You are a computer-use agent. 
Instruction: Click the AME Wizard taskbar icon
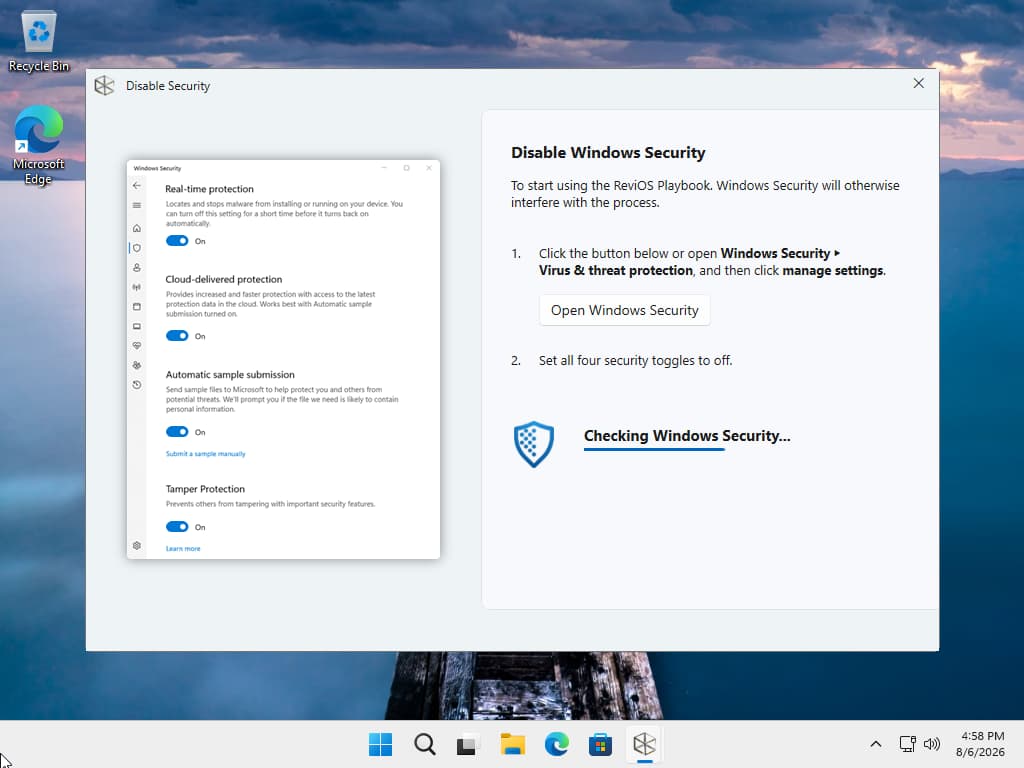tap(644, 744)
